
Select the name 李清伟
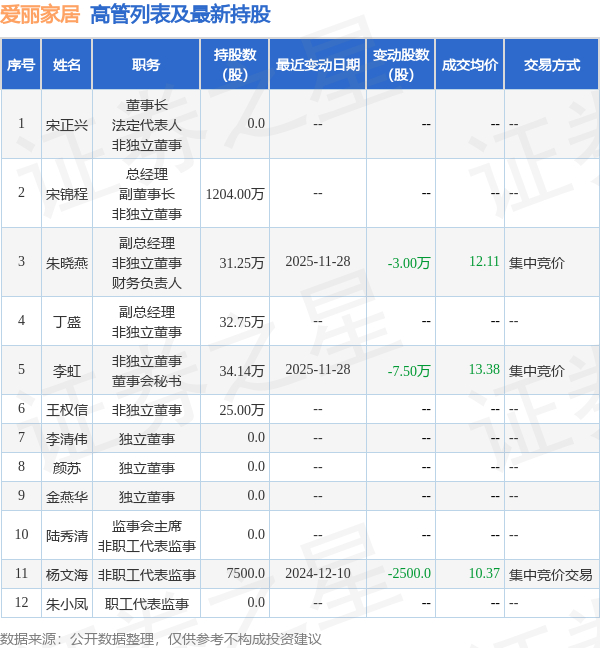click(67, 439)
